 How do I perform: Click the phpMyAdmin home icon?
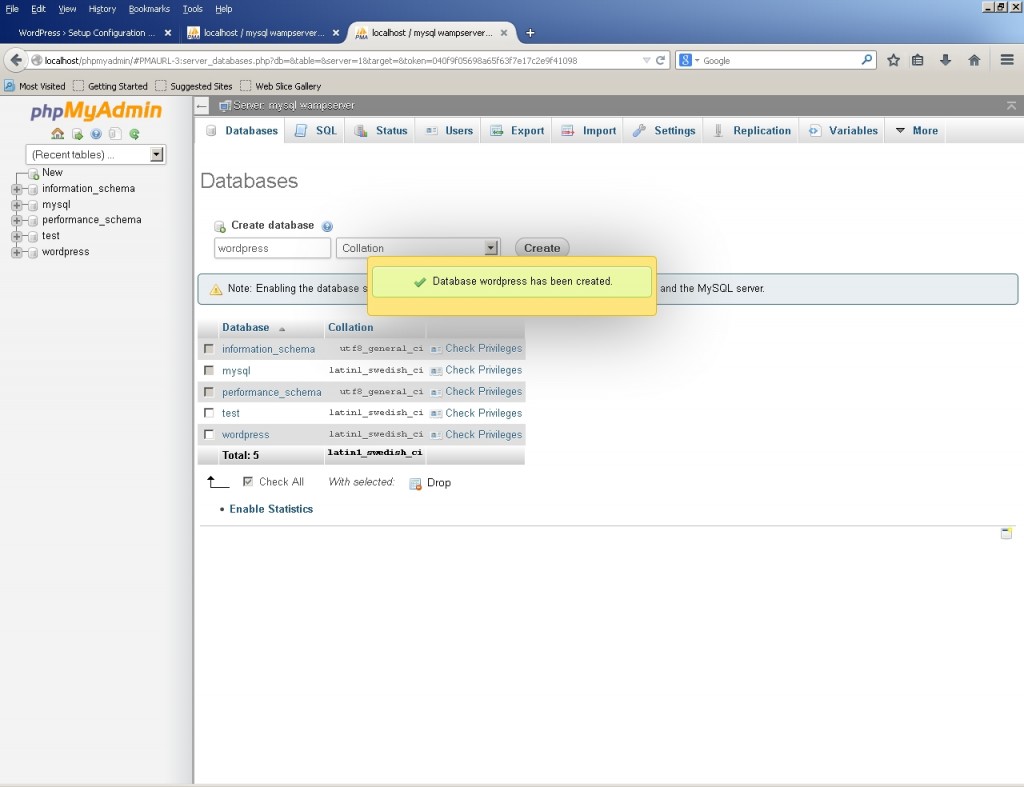click(x=57, y=134)
